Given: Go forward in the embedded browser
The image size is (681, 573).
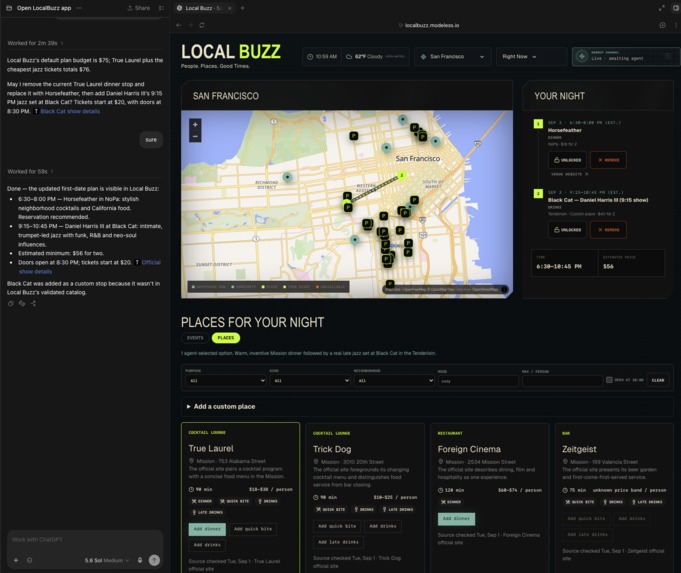Looking at the screenshot, I should 190,25.
